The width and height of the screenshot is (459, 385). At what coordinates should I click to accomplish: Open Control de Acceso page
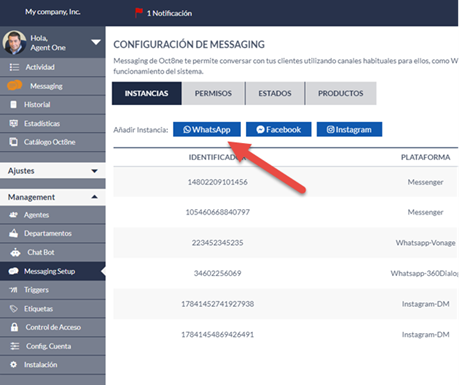tap(53, 327)
